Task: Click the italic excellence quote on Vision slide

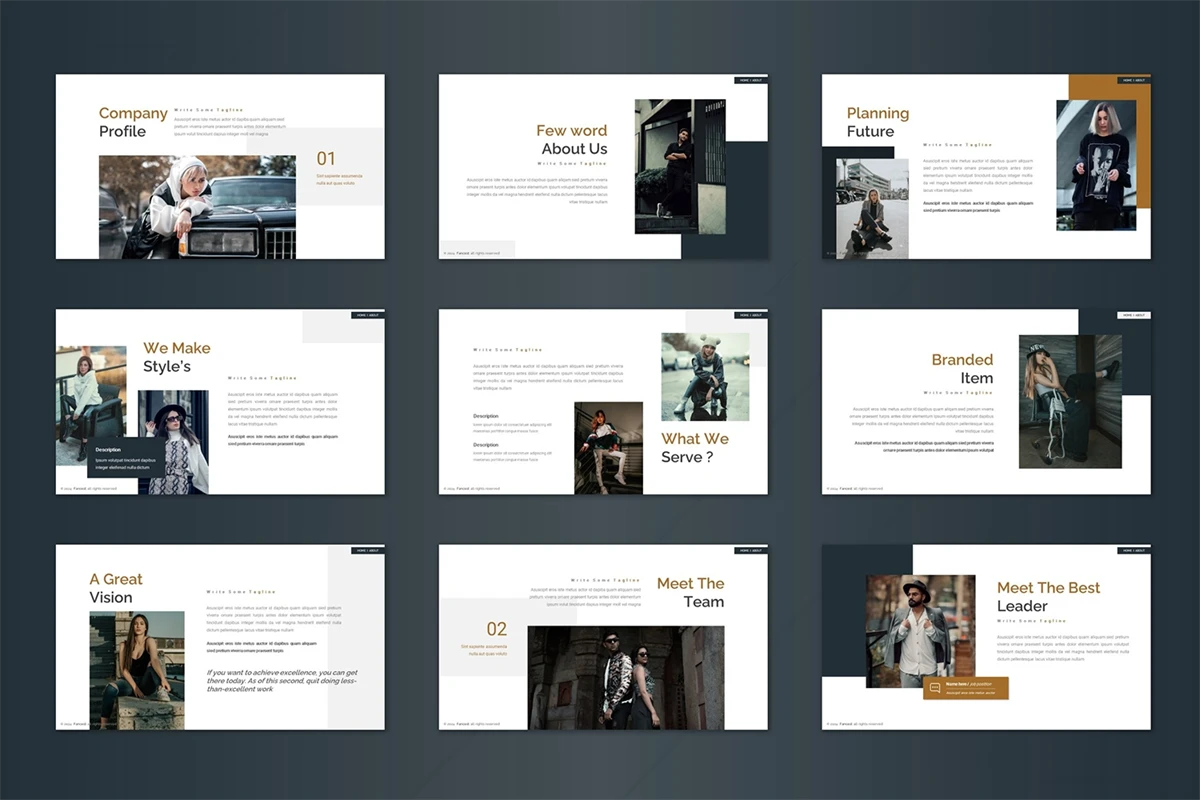Action: (282, 680)
